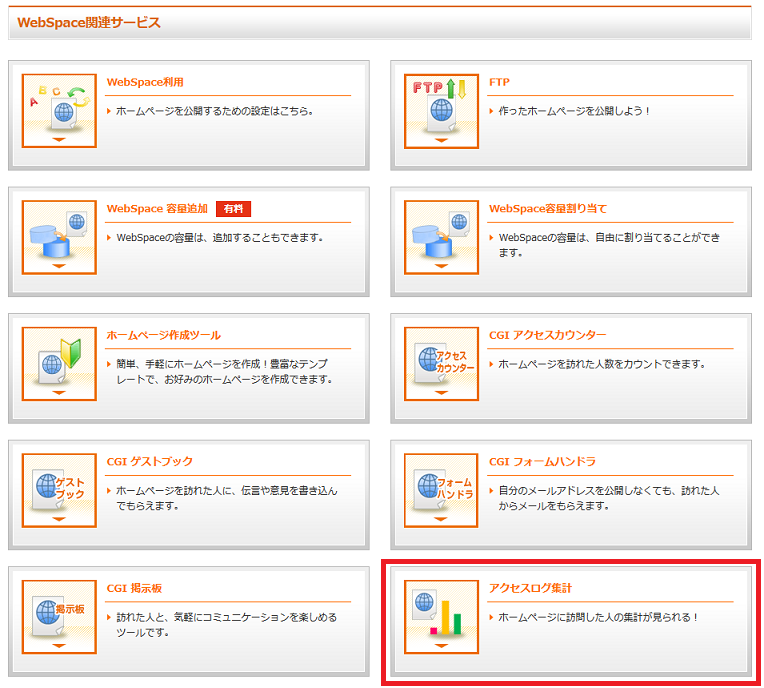The width and height of the screenshot is (764, 688).
Task: Click the FTP upload/download icon
Action: tap(441, 111)
